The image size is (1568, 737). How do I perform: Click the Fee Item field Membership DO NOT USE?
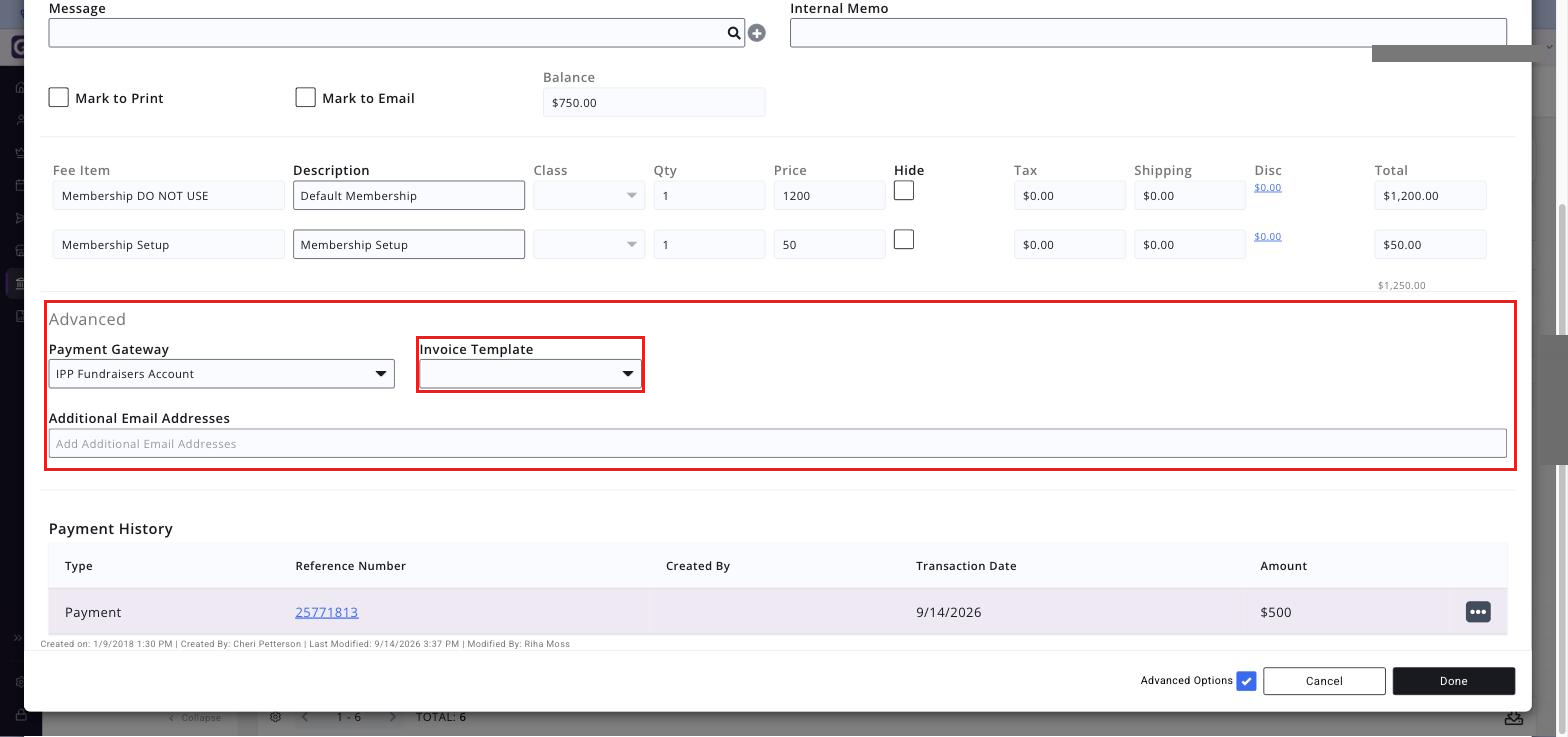(169, 195)
